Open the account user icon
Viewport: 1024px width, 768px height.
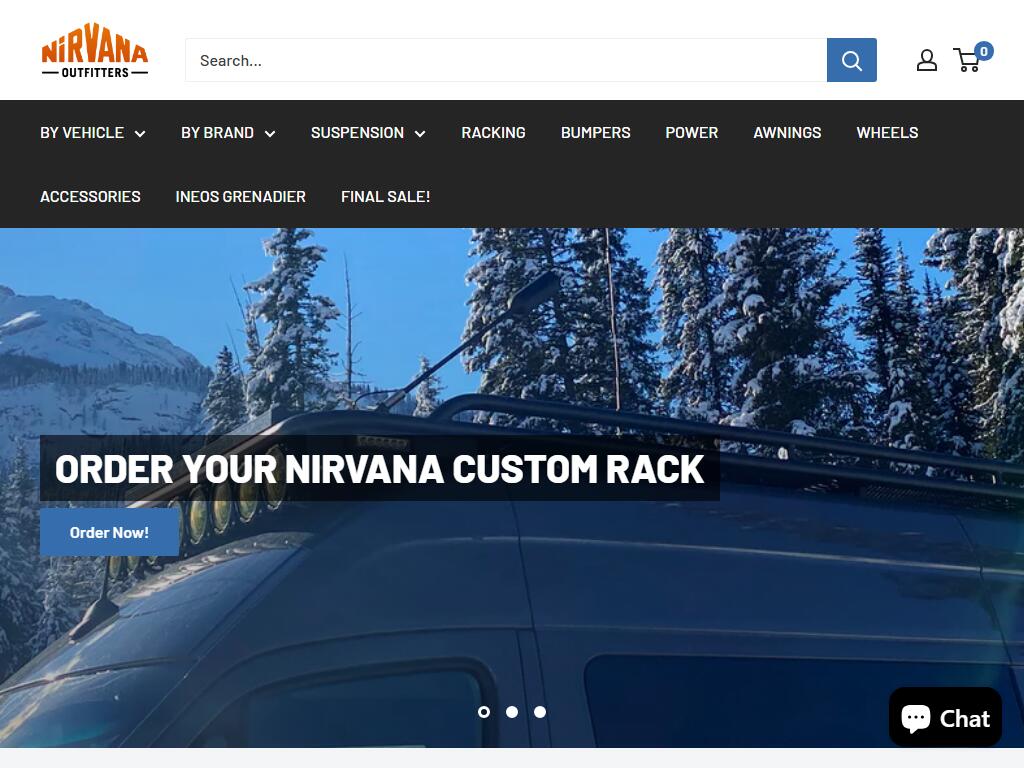click(x=926, y=60)
